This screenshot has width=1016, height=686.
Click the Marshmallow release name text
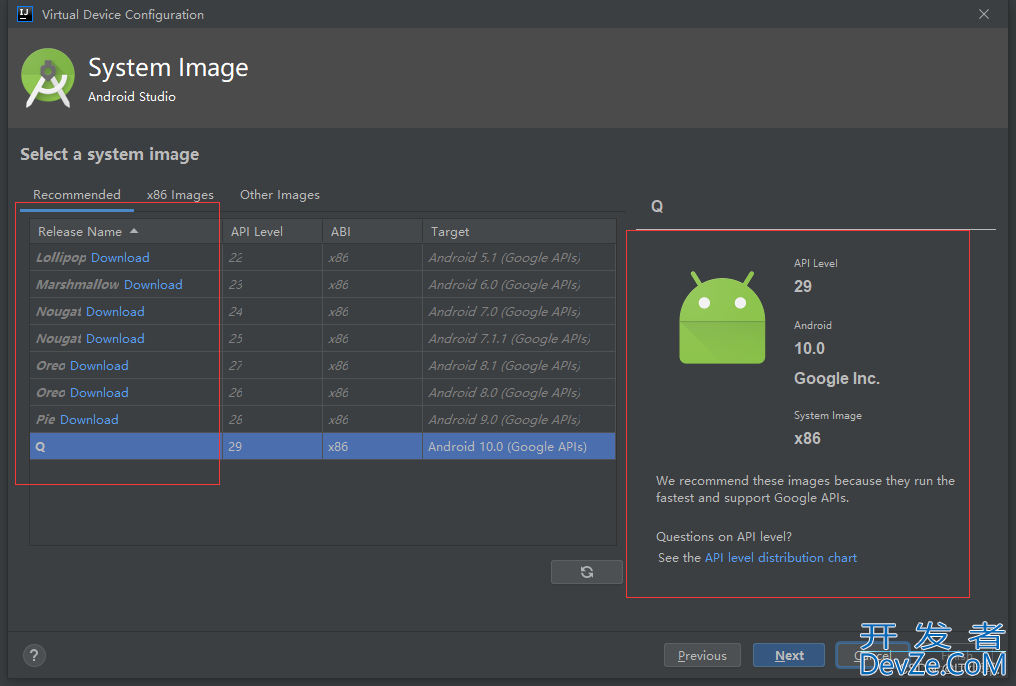tap(78, 285)
